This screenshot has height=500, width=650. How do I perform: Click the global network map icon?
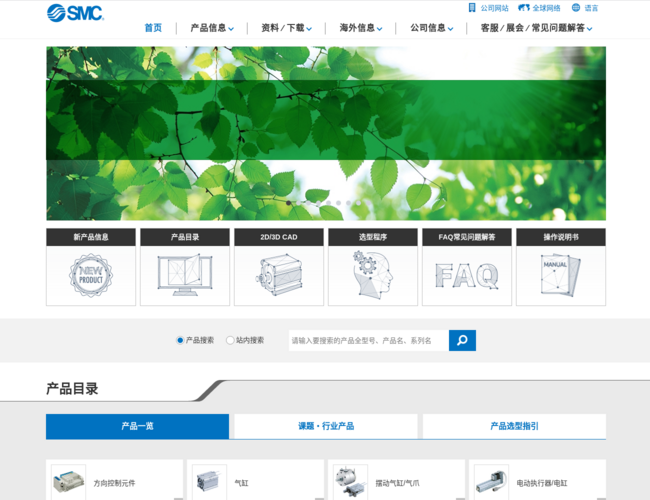[524, 7]
